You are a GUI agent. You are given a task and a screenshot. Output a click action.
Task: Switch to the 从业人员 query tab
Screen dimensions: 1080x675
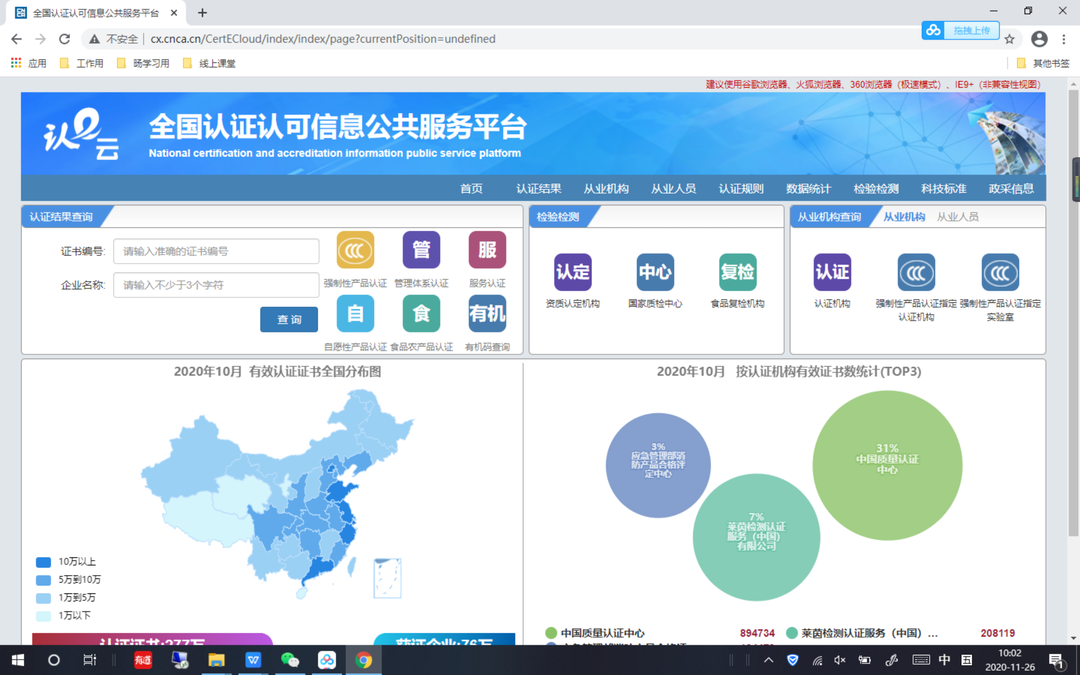957,217
